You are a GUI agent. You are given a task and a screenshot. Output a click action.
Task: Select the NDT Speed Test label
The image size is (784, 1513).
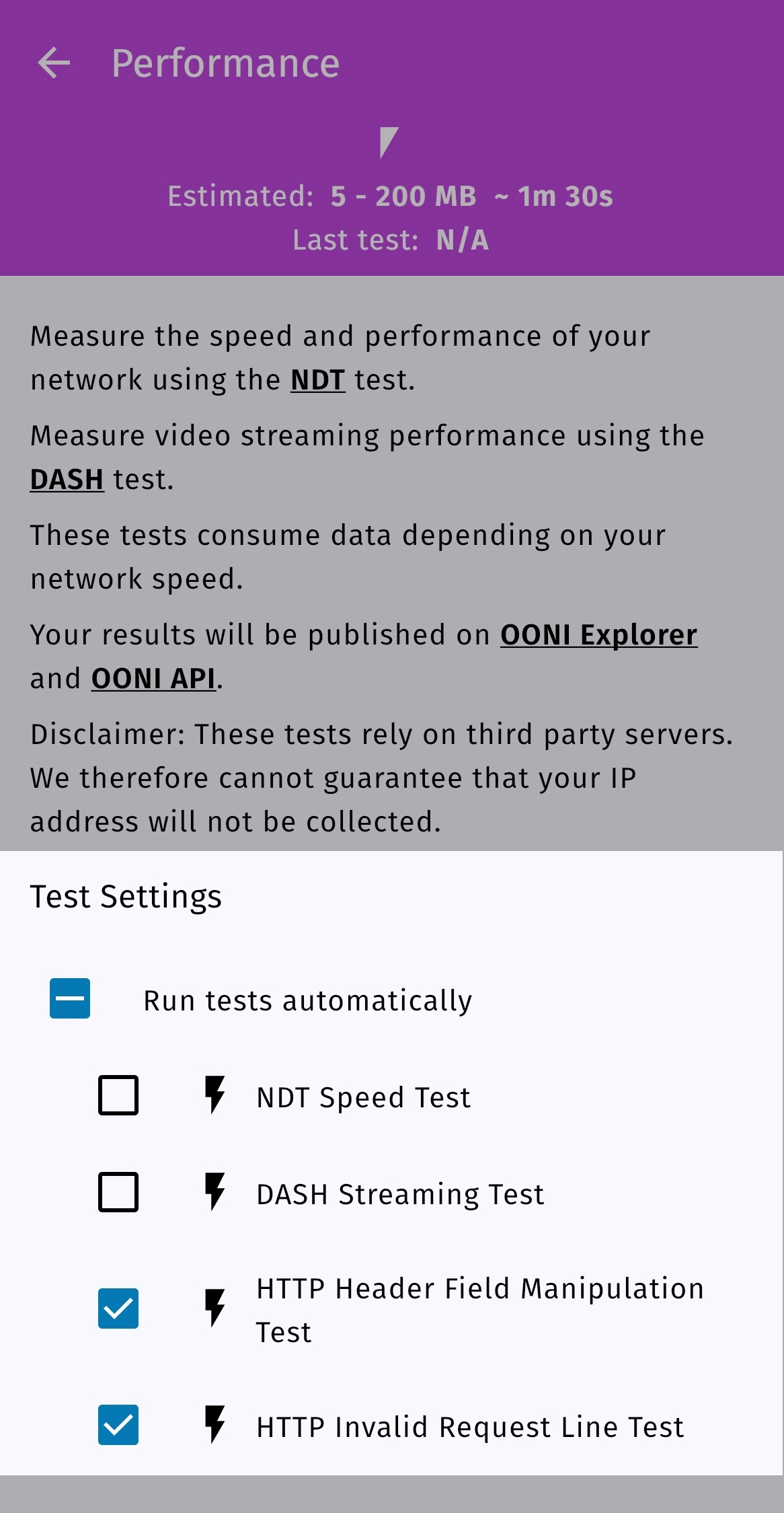point(363,1097)
